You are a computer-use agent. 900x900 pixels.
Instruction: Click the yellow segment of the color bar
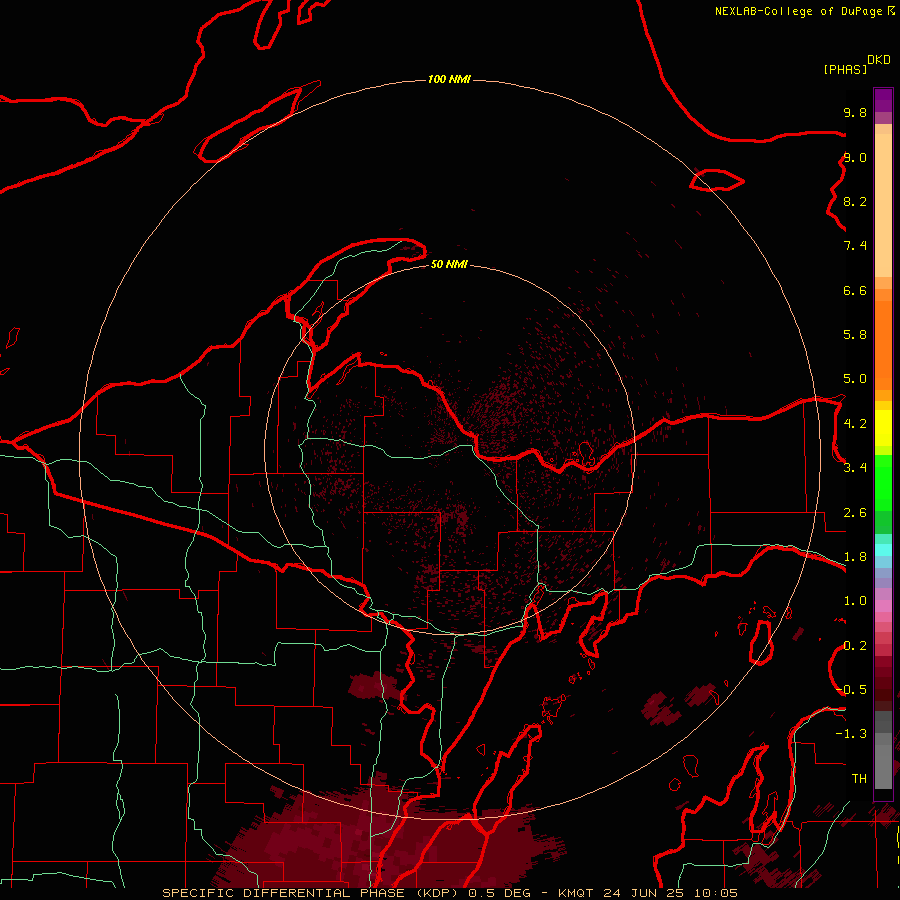point(883,428)
